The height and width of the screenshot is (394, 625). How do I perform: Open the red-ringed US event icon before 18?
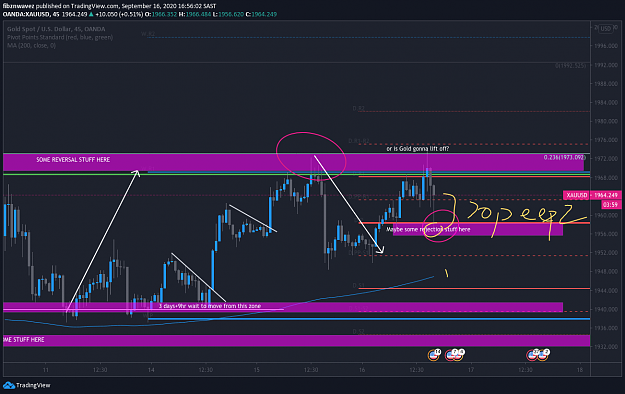532,355
